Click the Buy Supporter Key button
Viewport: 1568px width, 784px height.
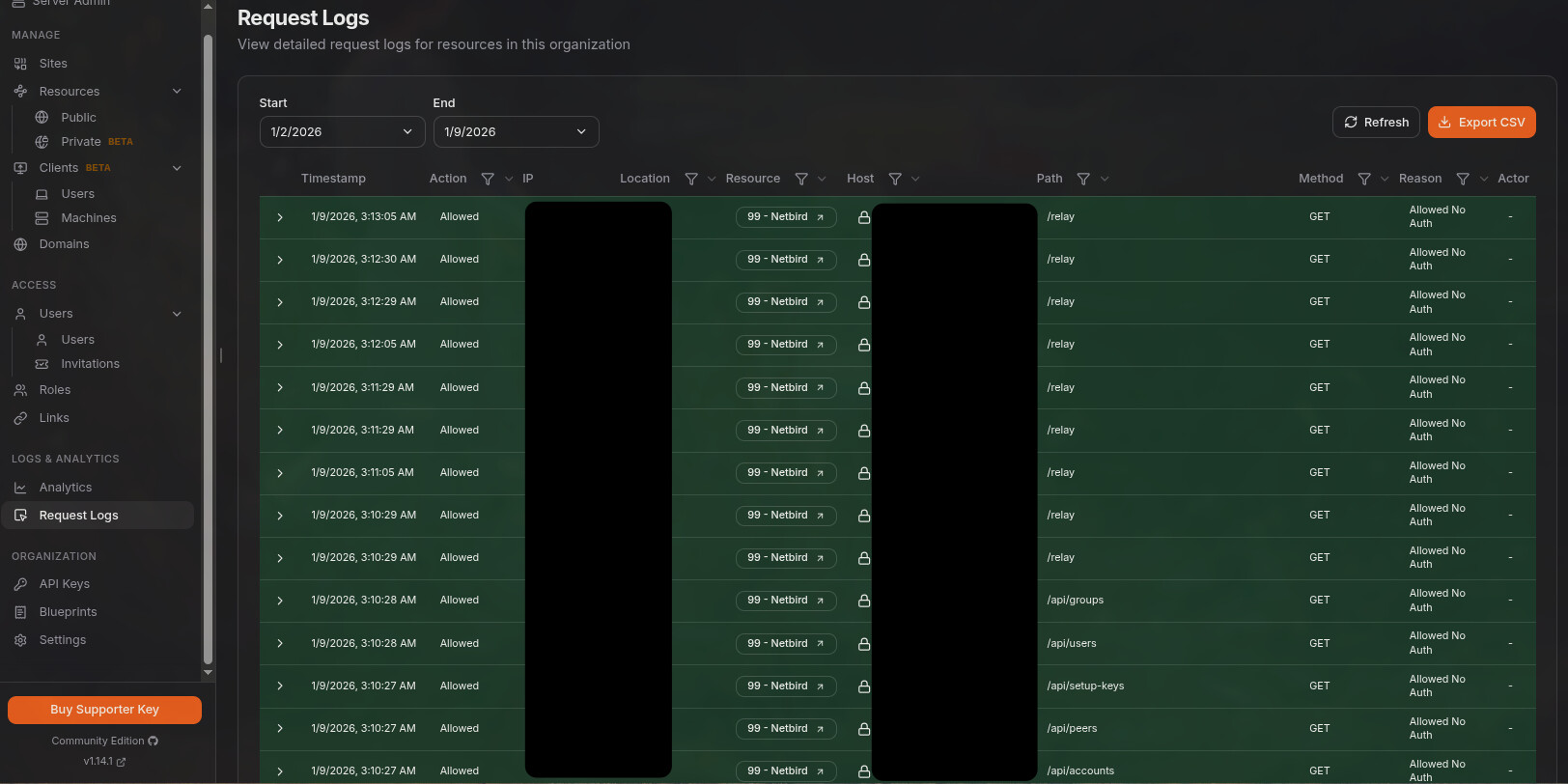point(104,710)
